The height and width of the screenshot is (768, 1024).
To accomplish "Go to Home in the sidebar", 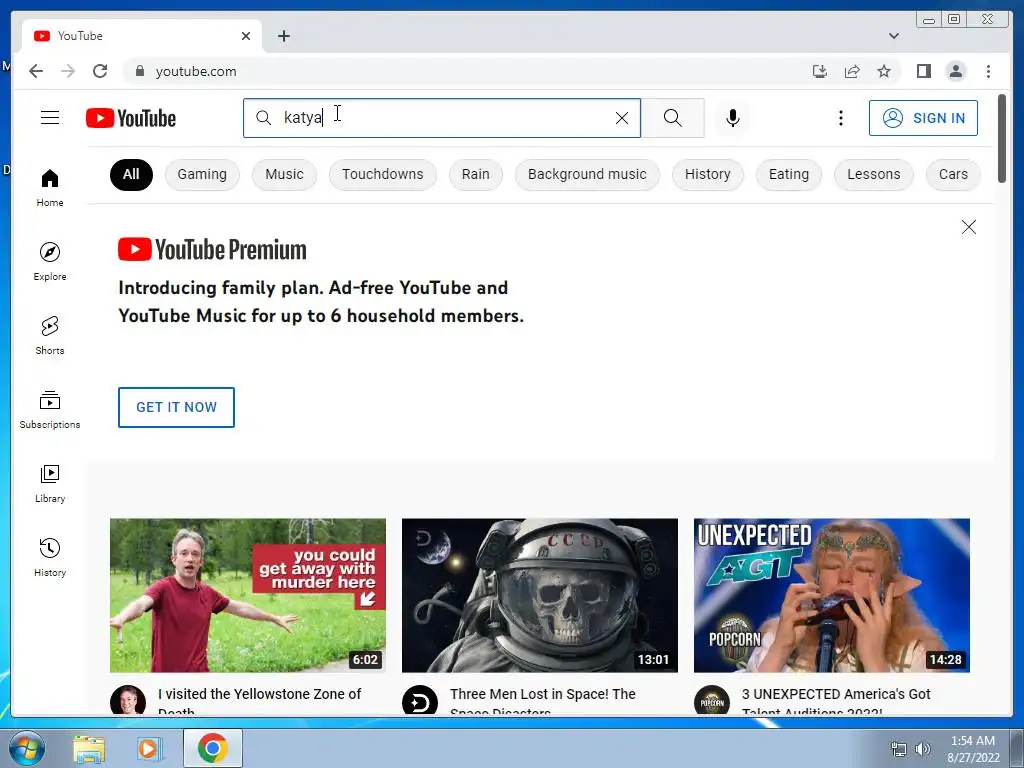I will (50, 188).
